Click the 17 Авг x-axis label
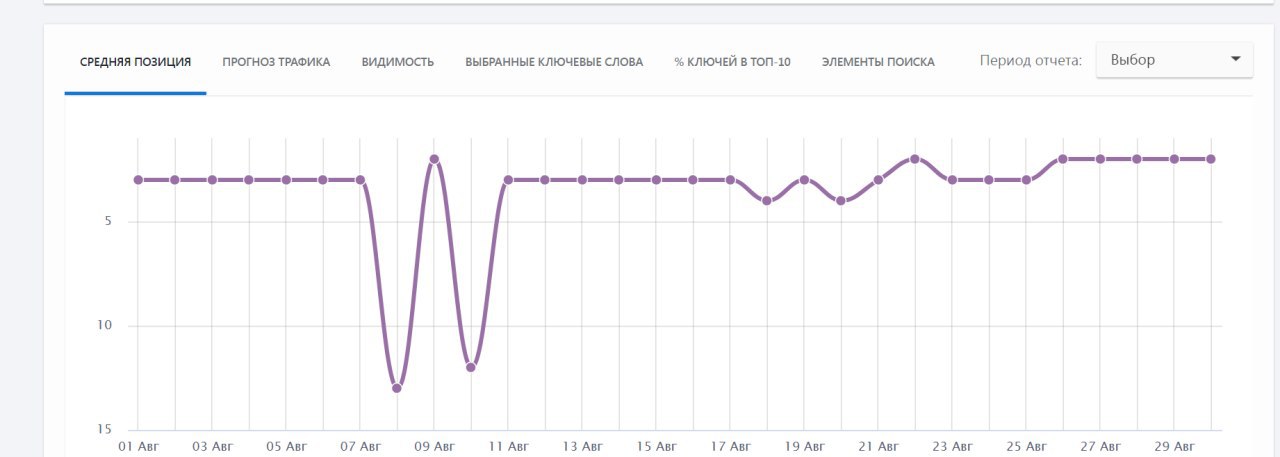This screenshot has height=457, width=1280. (x=730, y=446)
